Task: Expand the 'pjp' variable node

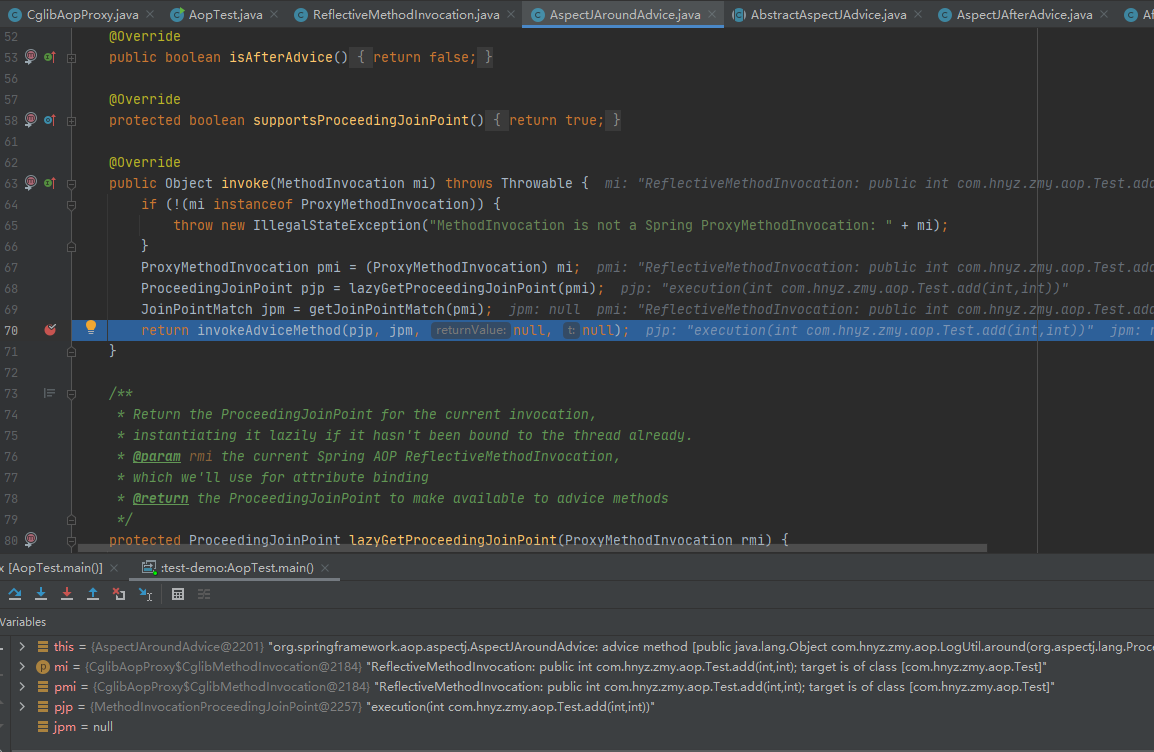Action: tap(22, 706)
